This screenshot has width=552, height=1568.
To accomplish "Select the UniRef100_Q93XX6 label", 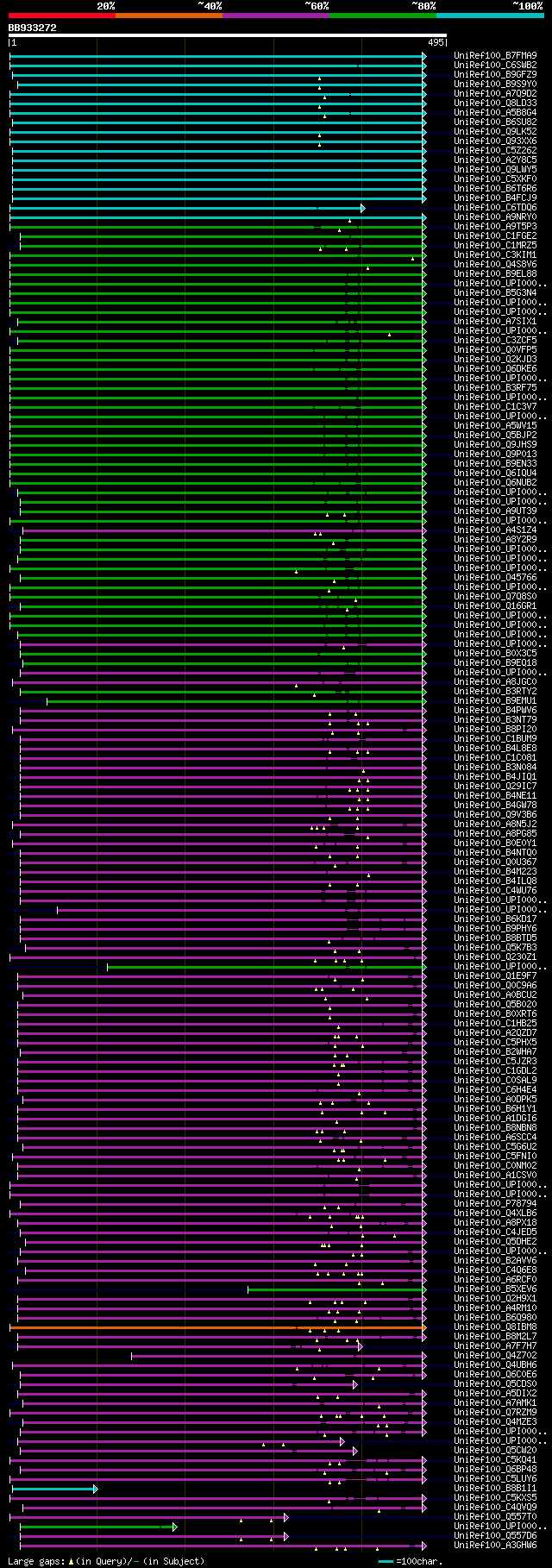I will 495,141.
